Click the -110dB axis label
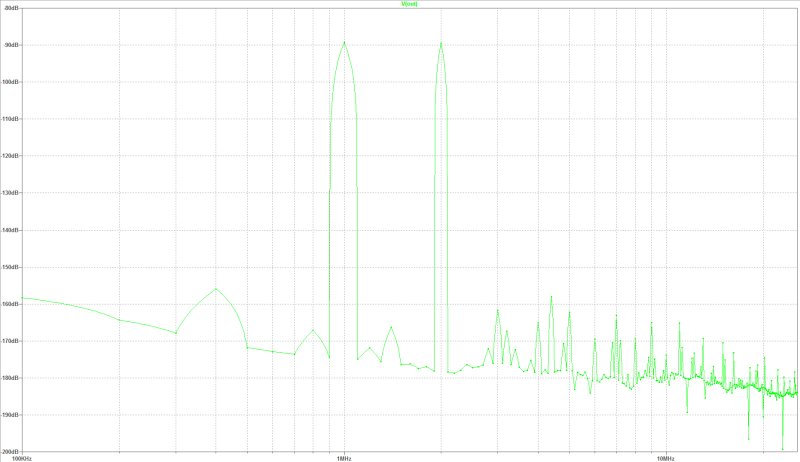 pos(10,119)
